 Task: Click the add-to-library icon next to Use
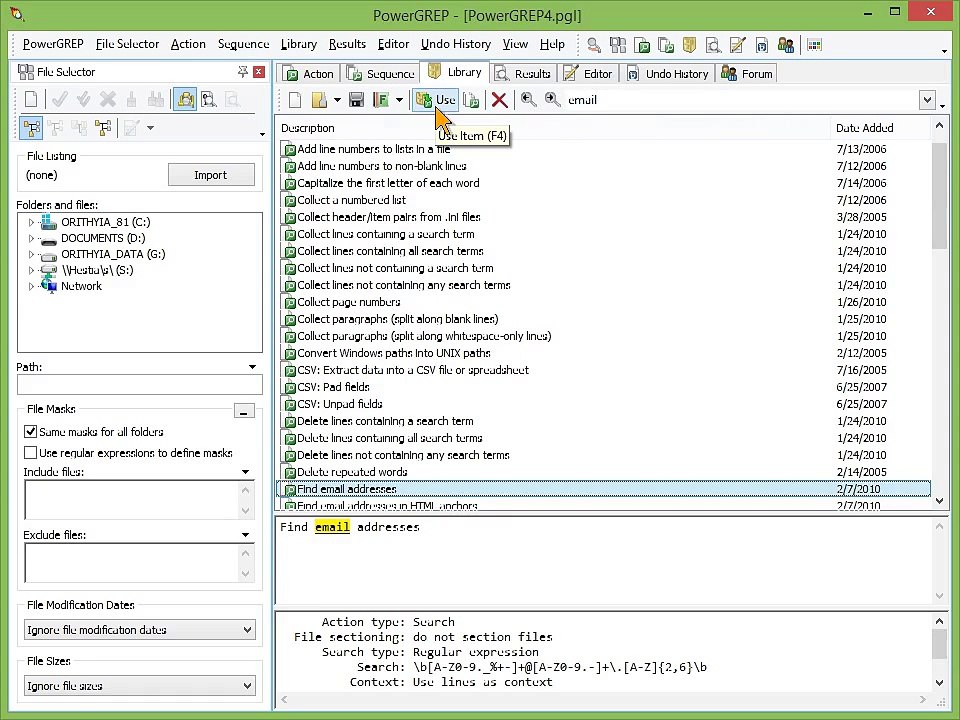point(471,100)
